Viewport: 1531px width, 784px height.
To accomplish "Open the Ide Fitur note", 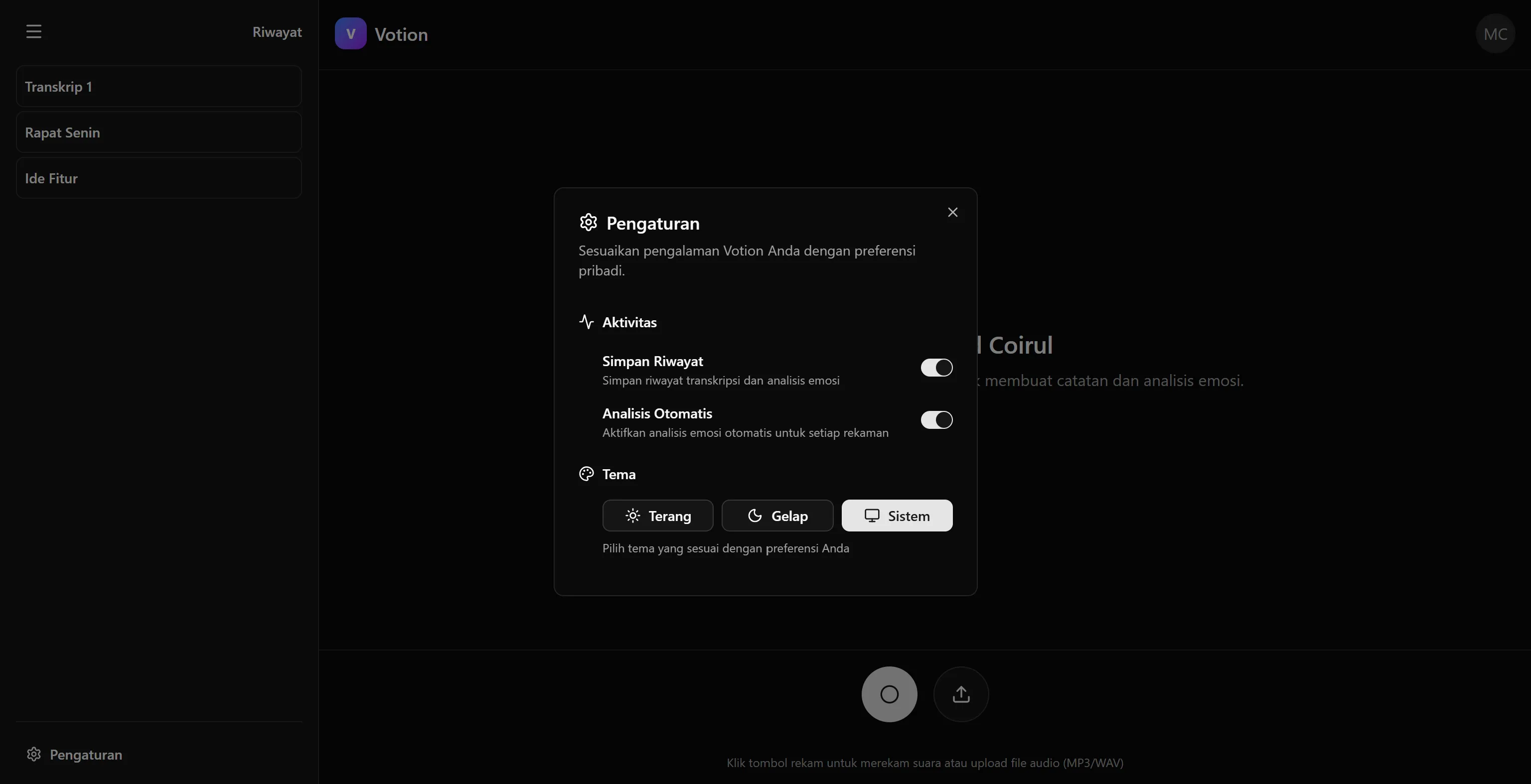I will point(157,178).
